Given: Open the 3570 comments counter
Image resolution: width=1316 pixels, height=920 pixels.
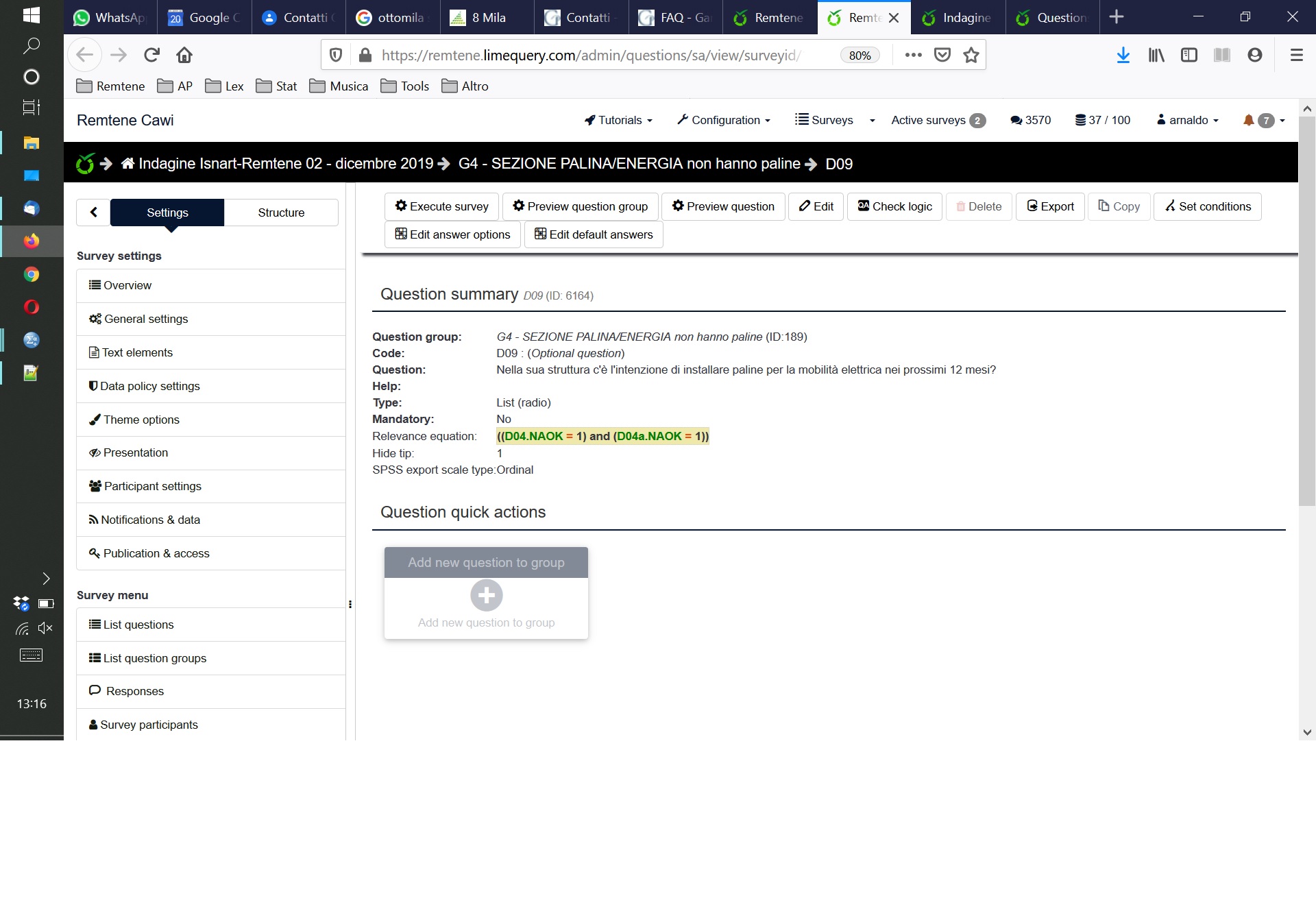Looking at the screenshot, I should (x=1030, y=120).
